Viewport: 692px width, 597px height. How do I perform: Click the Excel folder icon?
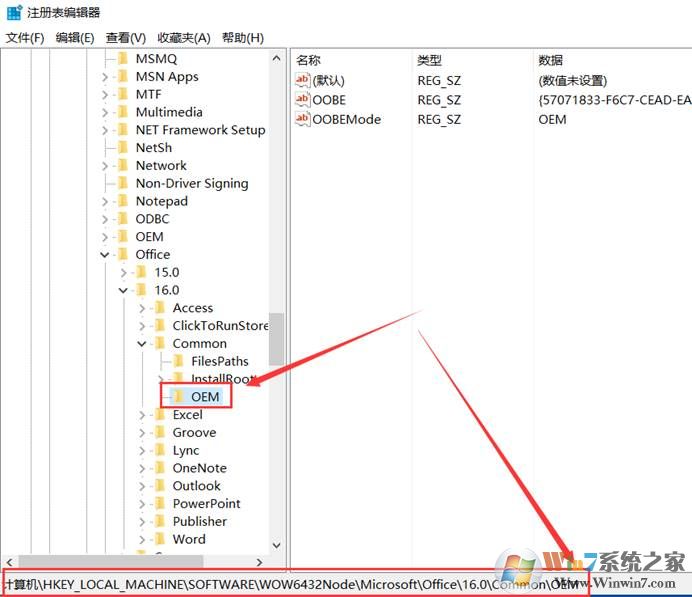coord(160,414)
